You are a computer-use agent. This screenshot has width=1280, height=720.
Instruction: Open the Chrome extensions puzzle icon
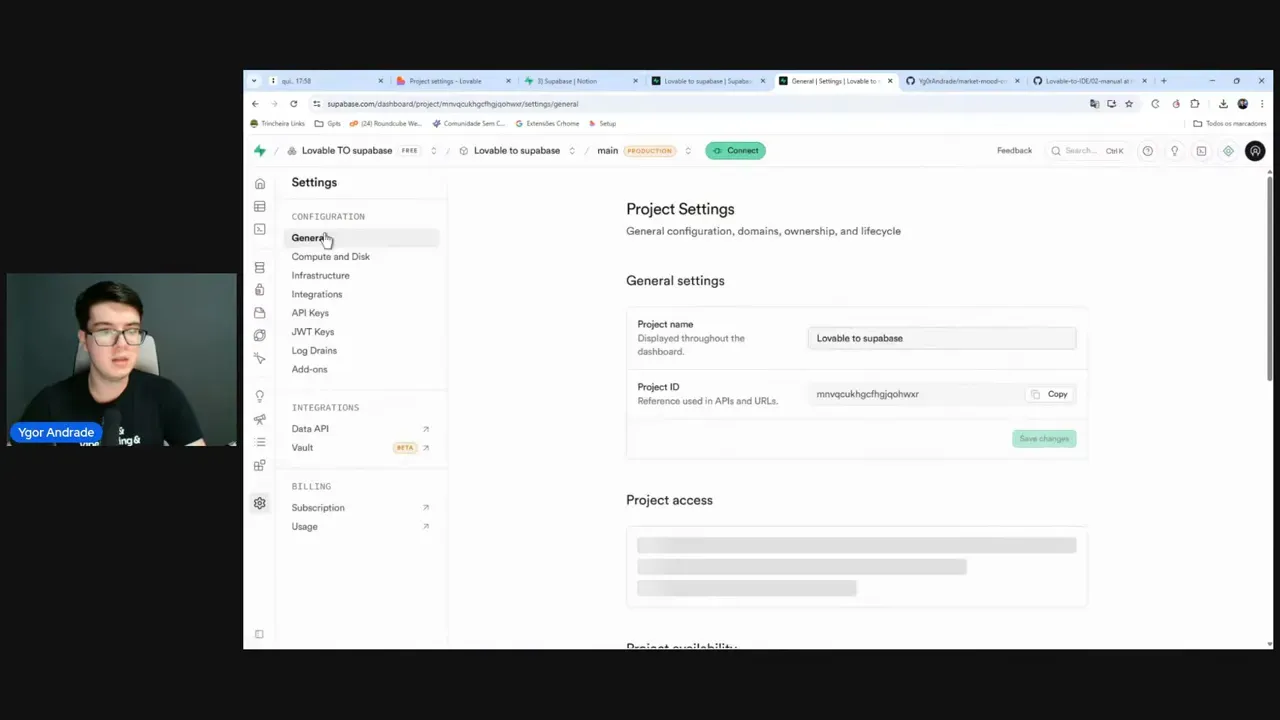pos(1194,104)
